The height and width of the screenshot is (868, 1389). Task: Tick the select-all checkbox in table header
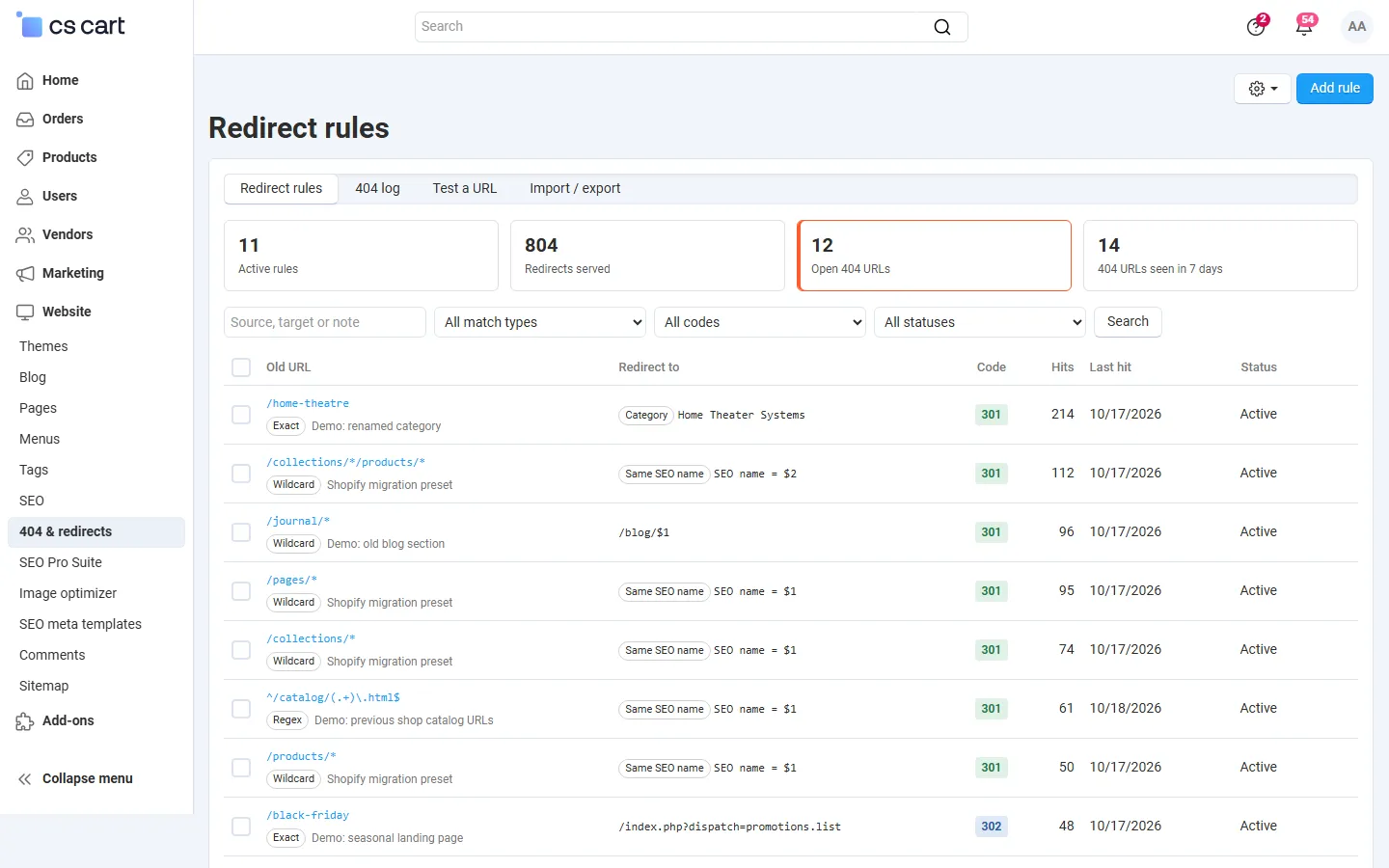tap(241, 367)
